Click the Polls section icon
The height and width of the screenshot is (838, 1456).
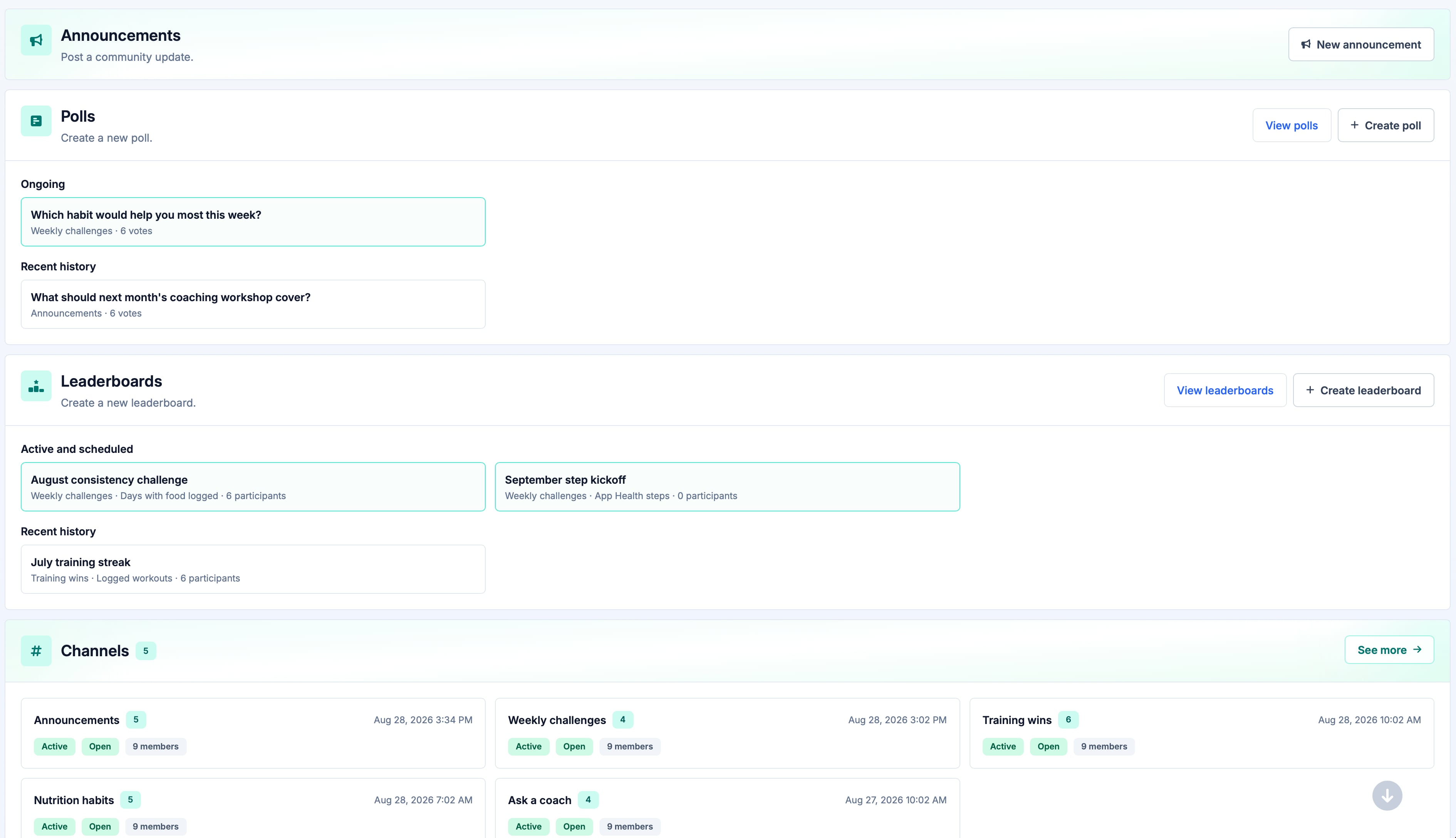(36, 121)
